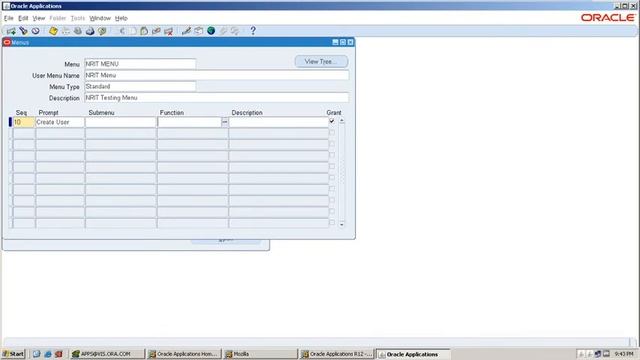The image size is (640, 360).
Task: Click the Delete record red X icon
Action: (x=168, y=31)
